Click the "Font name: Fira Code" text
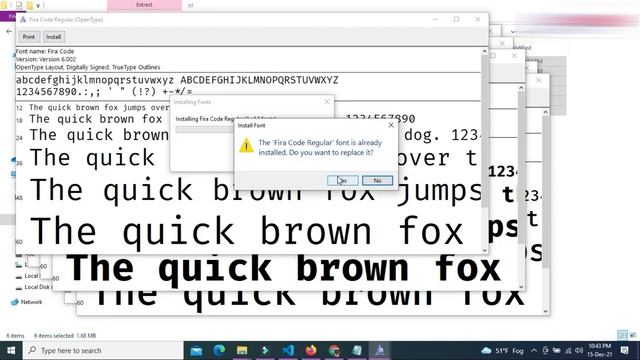This screenshot has width=640, height=360. click(45, 51)
